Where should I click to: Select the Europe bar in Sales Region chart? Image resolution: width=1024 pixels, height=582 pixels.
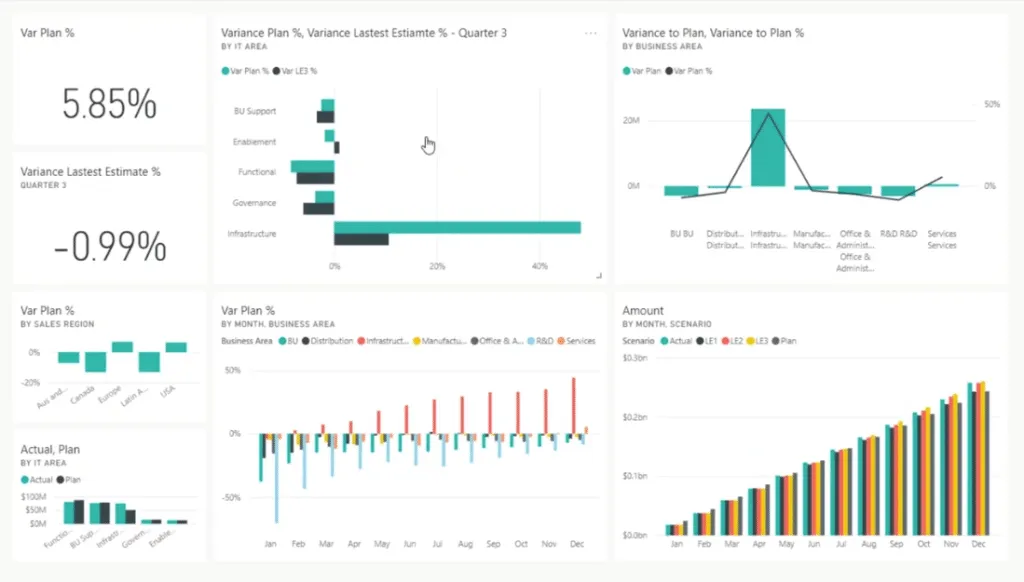tap(122, 347)
